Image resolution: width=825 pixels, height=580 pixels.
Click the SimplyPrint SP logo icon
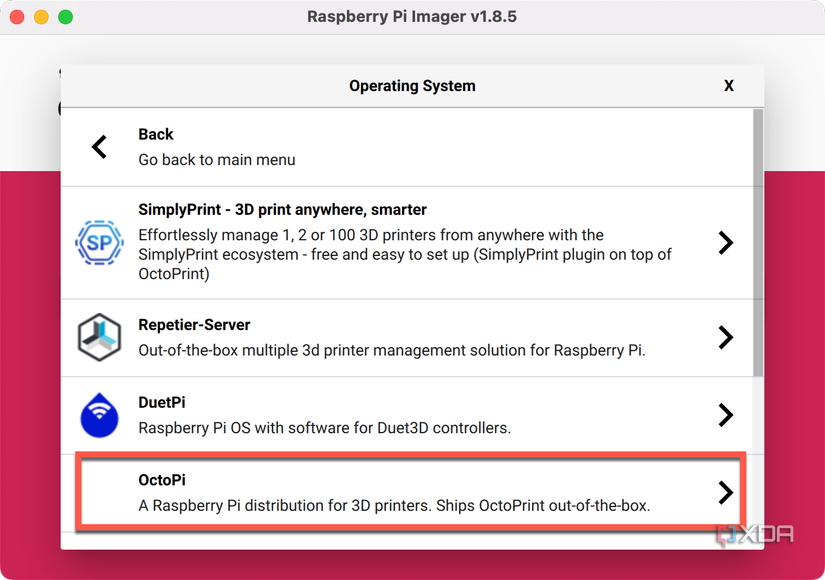99,243
